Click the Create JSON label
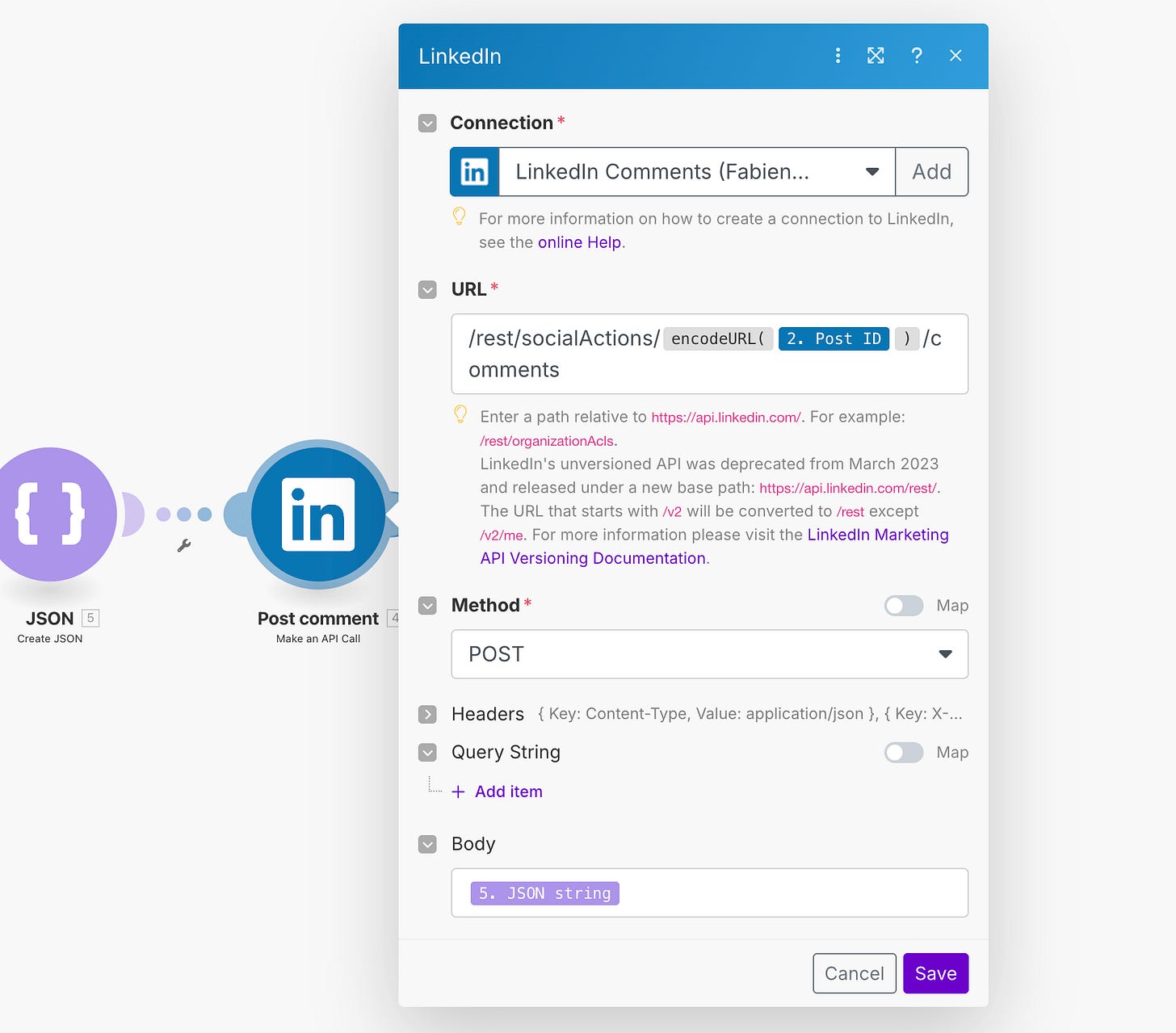Image resolution: width=1176 pixels, height=1033 pixels. [50, 639]
